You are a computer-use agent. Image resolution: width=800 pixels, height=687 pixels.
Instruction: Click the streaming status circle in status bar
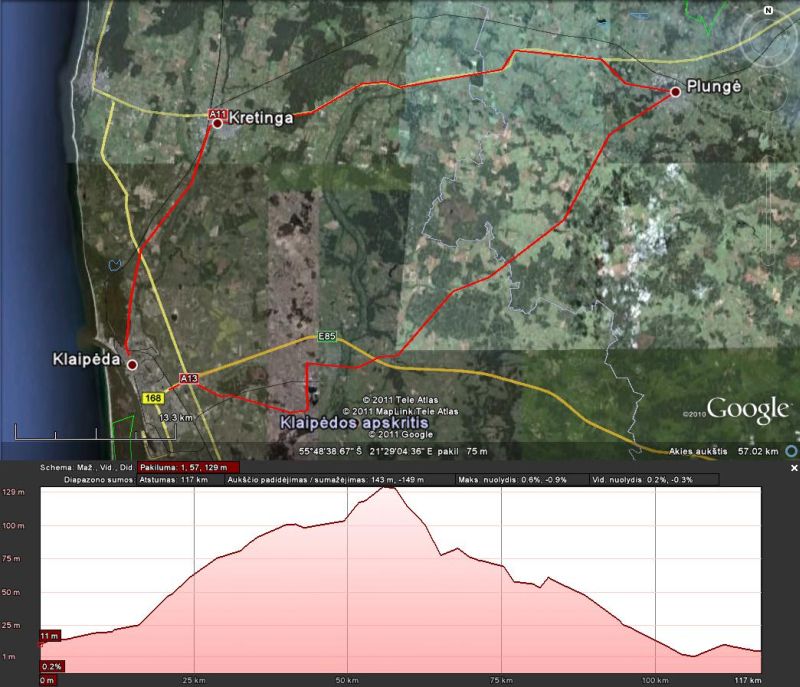pyautogui.click(x=791, y=451)
